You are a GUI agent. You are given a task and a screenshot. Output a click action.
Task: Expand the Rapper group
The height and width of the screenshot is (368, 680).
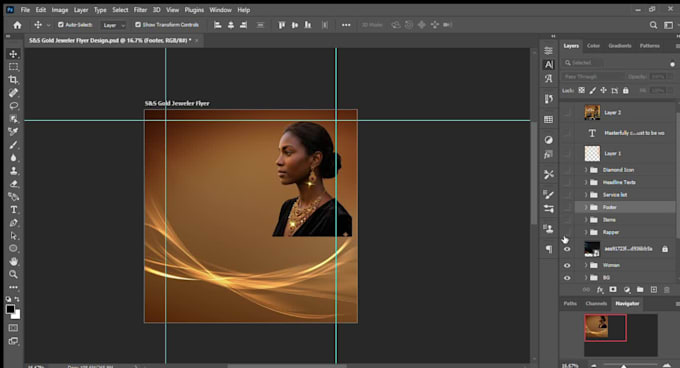click(586, 233)
